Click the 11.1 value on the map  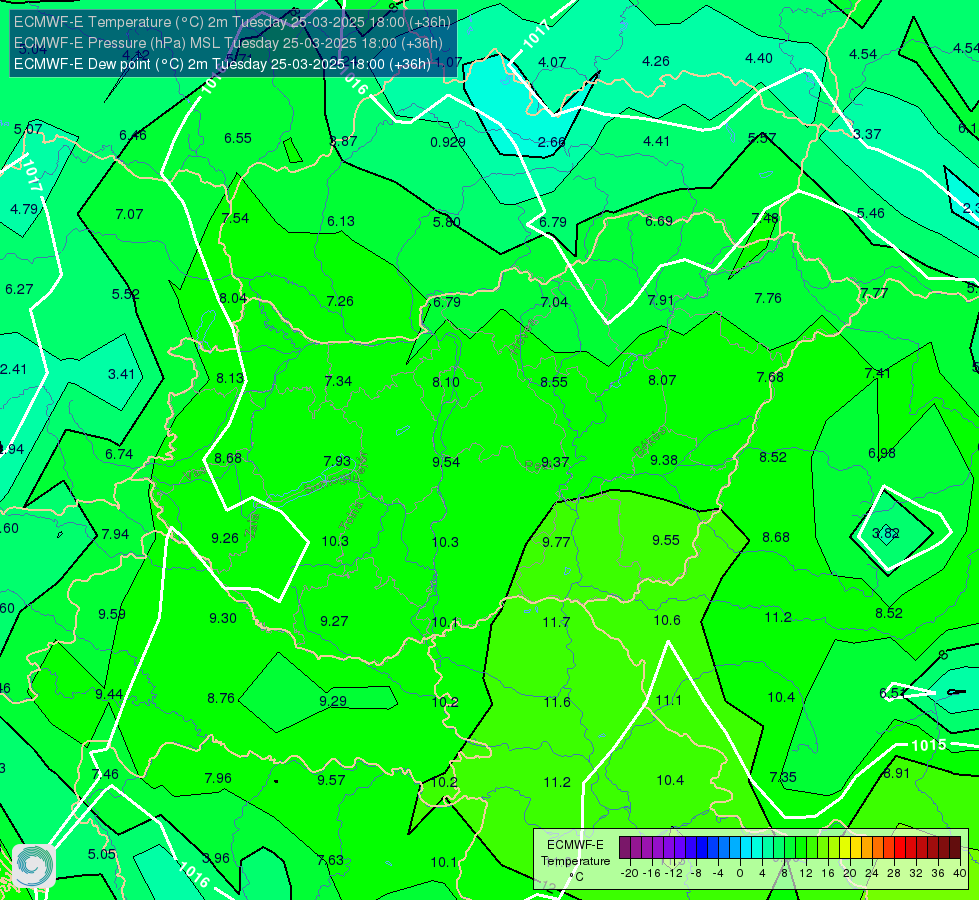(x=668, y=700)
